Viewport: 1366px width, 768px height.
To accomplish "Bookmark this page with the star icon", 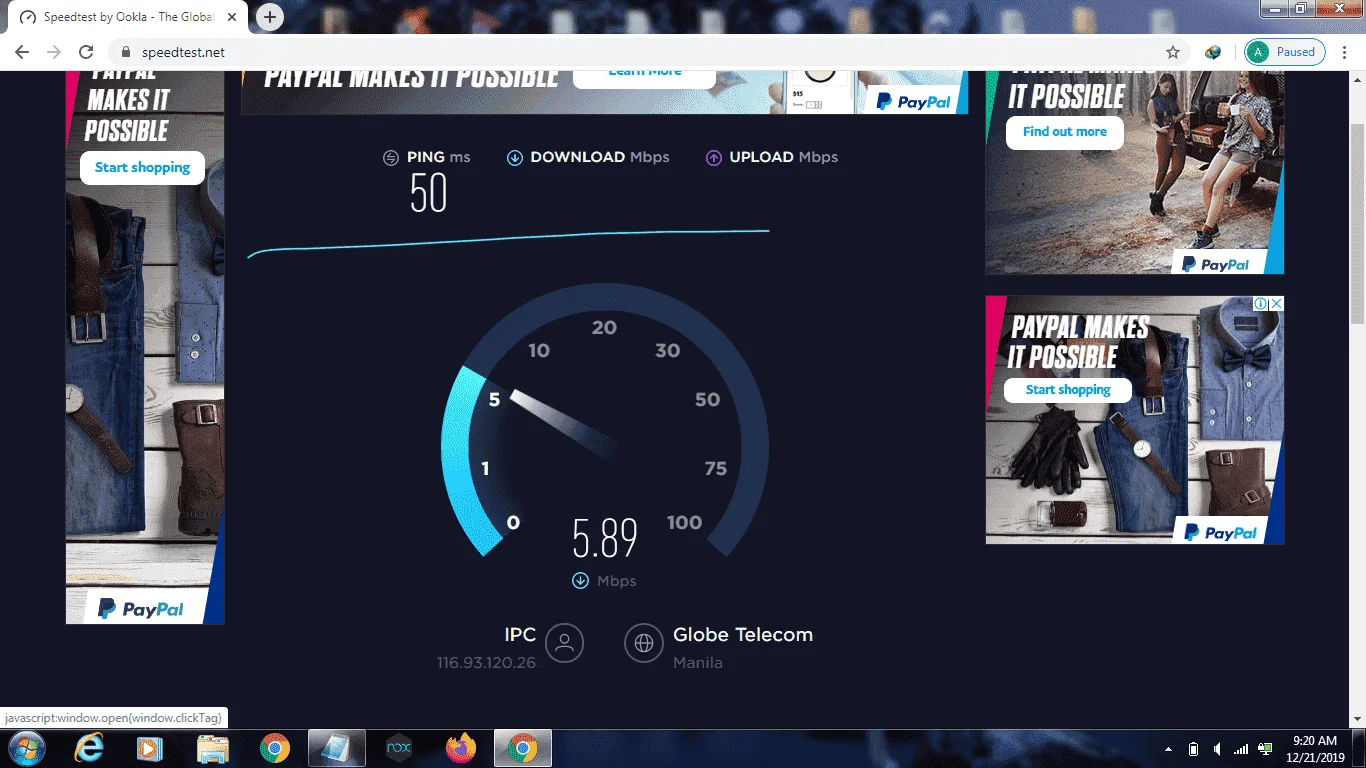I will [1173, 52].
